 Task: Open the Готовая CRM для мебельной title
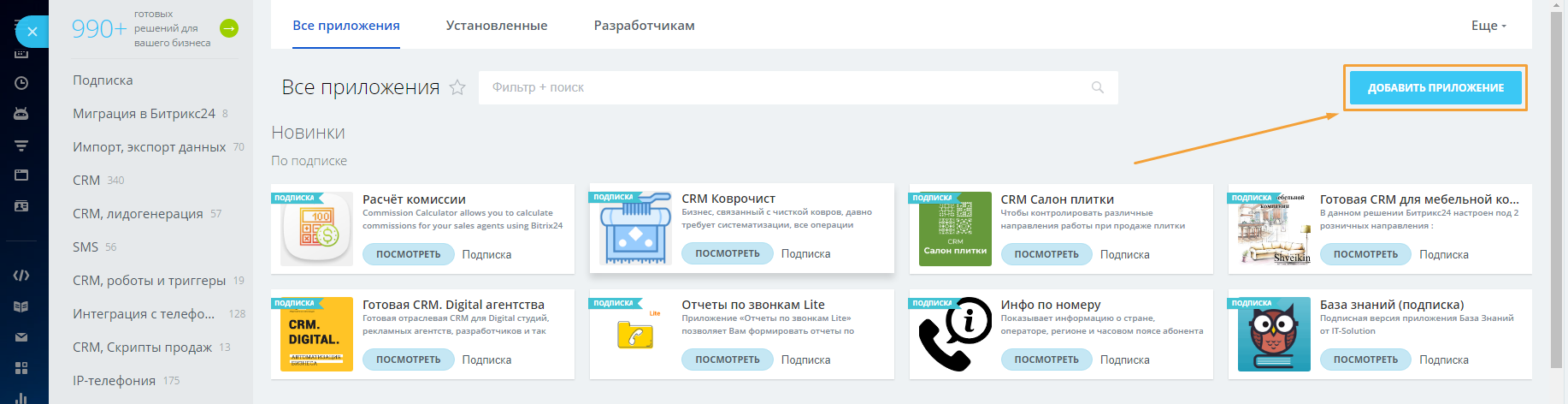pyautogui.click(x=1419, y=199)
